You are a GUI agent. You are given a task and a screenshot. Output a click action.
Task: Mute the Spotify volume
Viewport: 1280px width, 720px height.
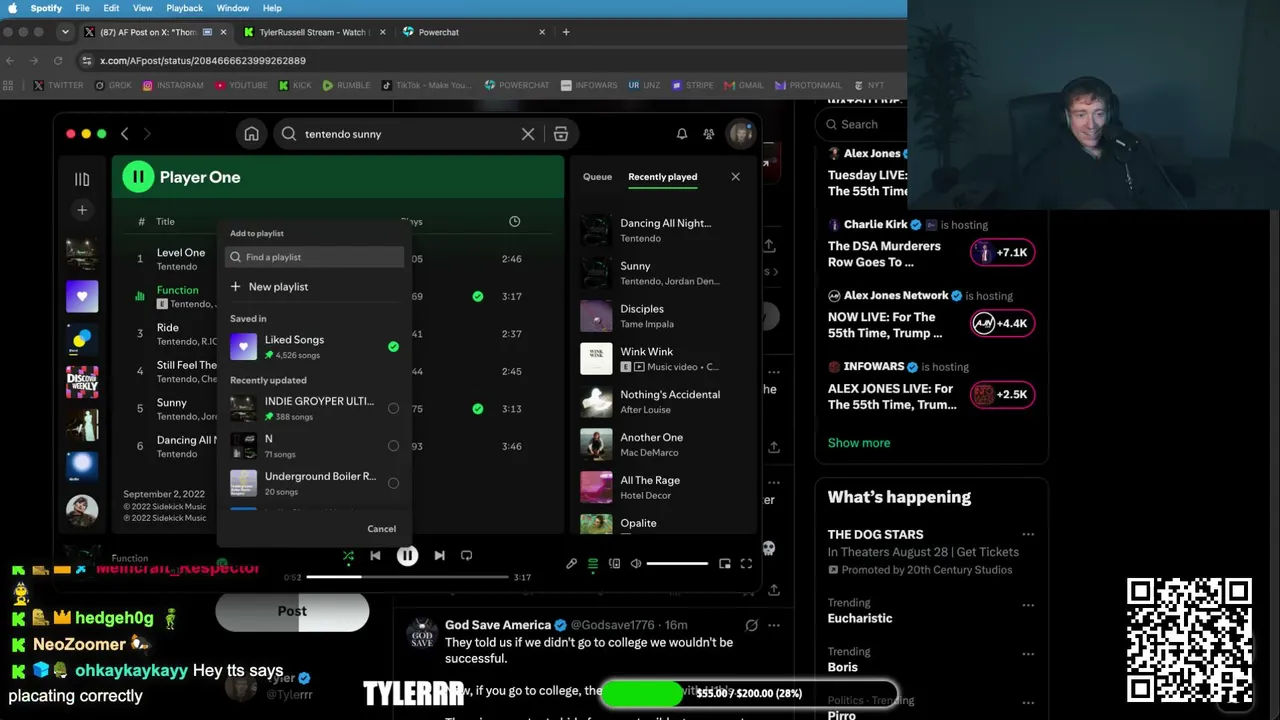(x=636, y=564)
